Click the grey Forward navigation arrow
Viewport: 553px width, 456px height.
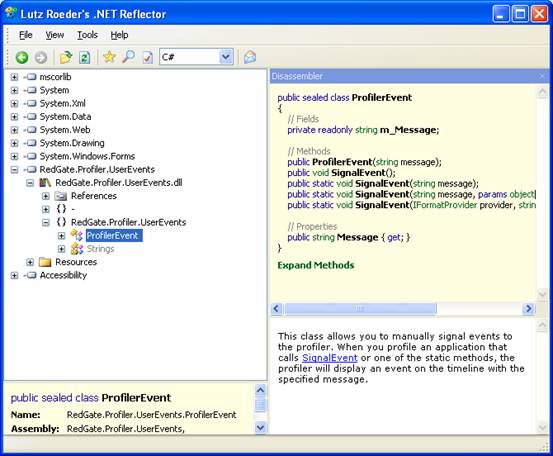[41, 57]
